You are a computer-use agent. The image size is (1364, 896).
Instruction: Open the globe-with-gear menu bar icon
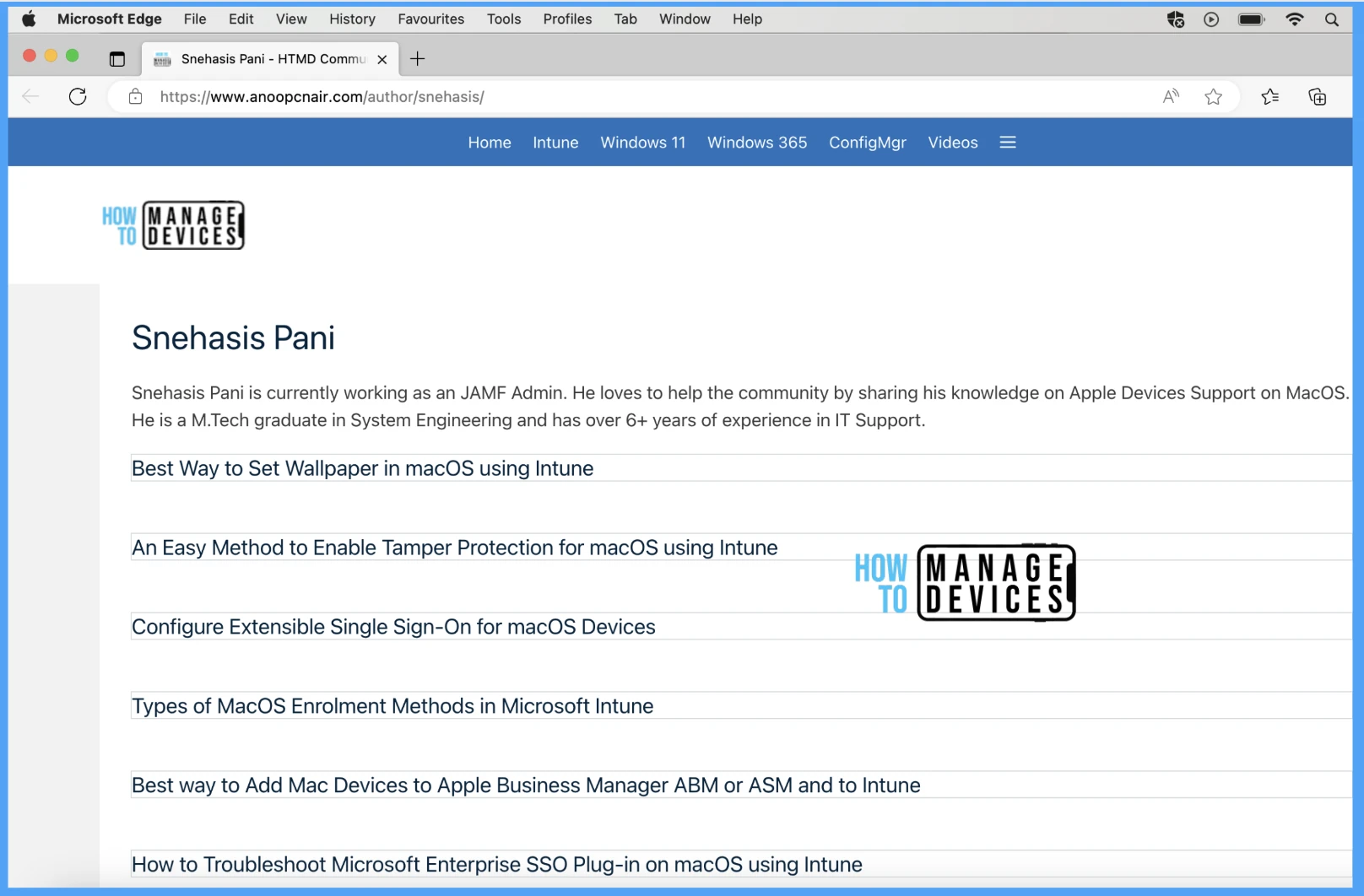click(x=1176, y=19)
